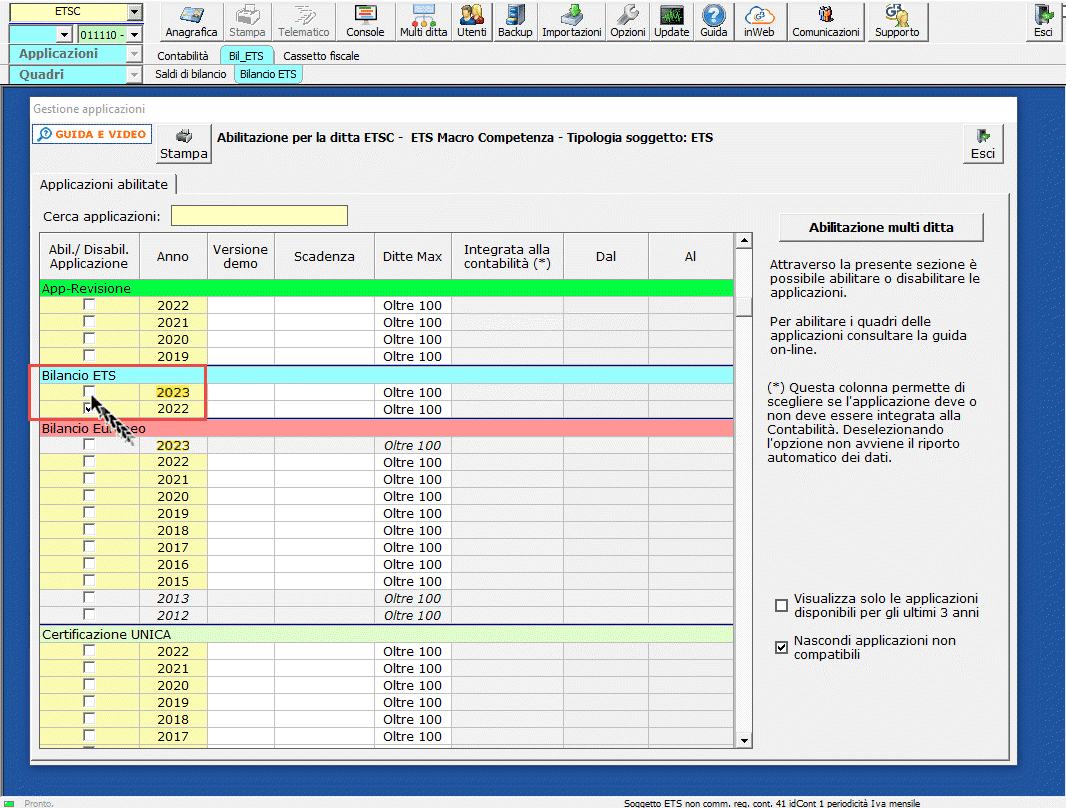Screen dimensions: 1066x808
Task: Enable Certificazione UNICA 2022 checkbox
Action: (x=89, y=650)
